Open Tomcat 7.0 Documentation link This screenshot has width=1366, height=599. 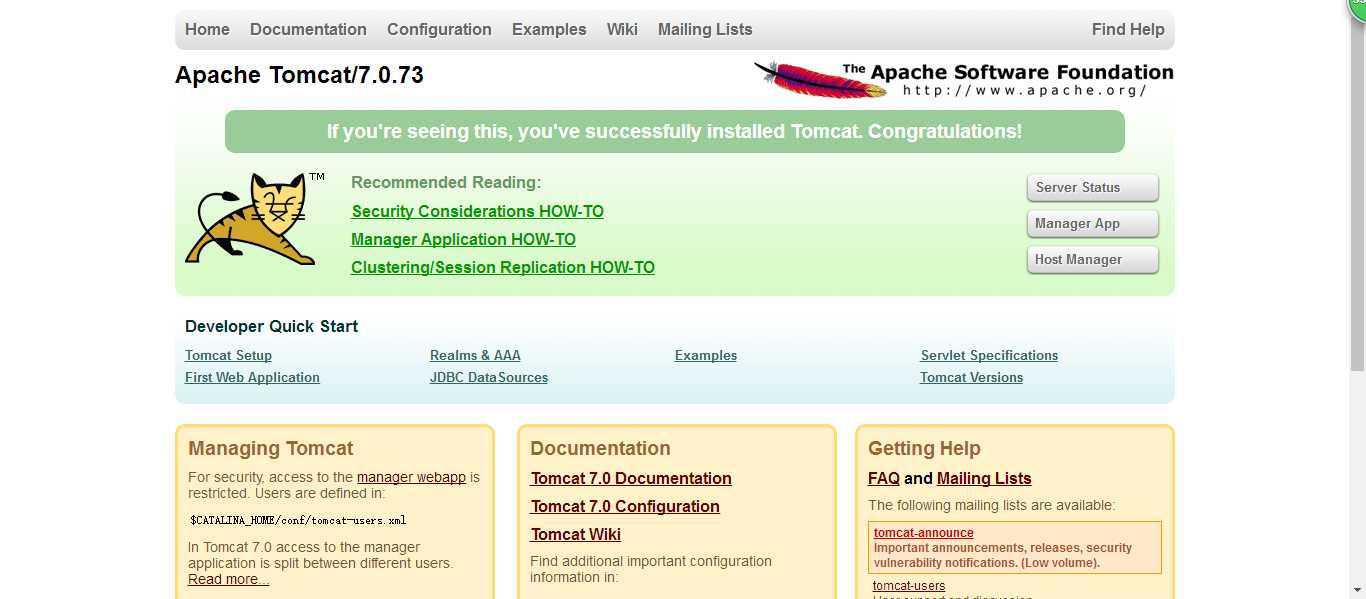tap(631, 478)
